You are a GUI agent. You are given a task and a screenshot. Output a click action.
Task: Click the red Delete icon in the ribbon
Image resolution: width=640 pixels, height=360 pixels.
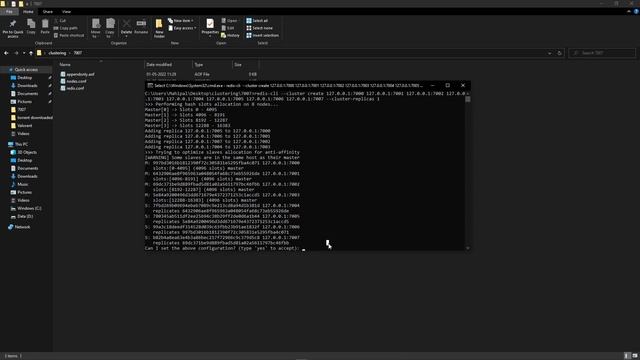pos(127,27)
